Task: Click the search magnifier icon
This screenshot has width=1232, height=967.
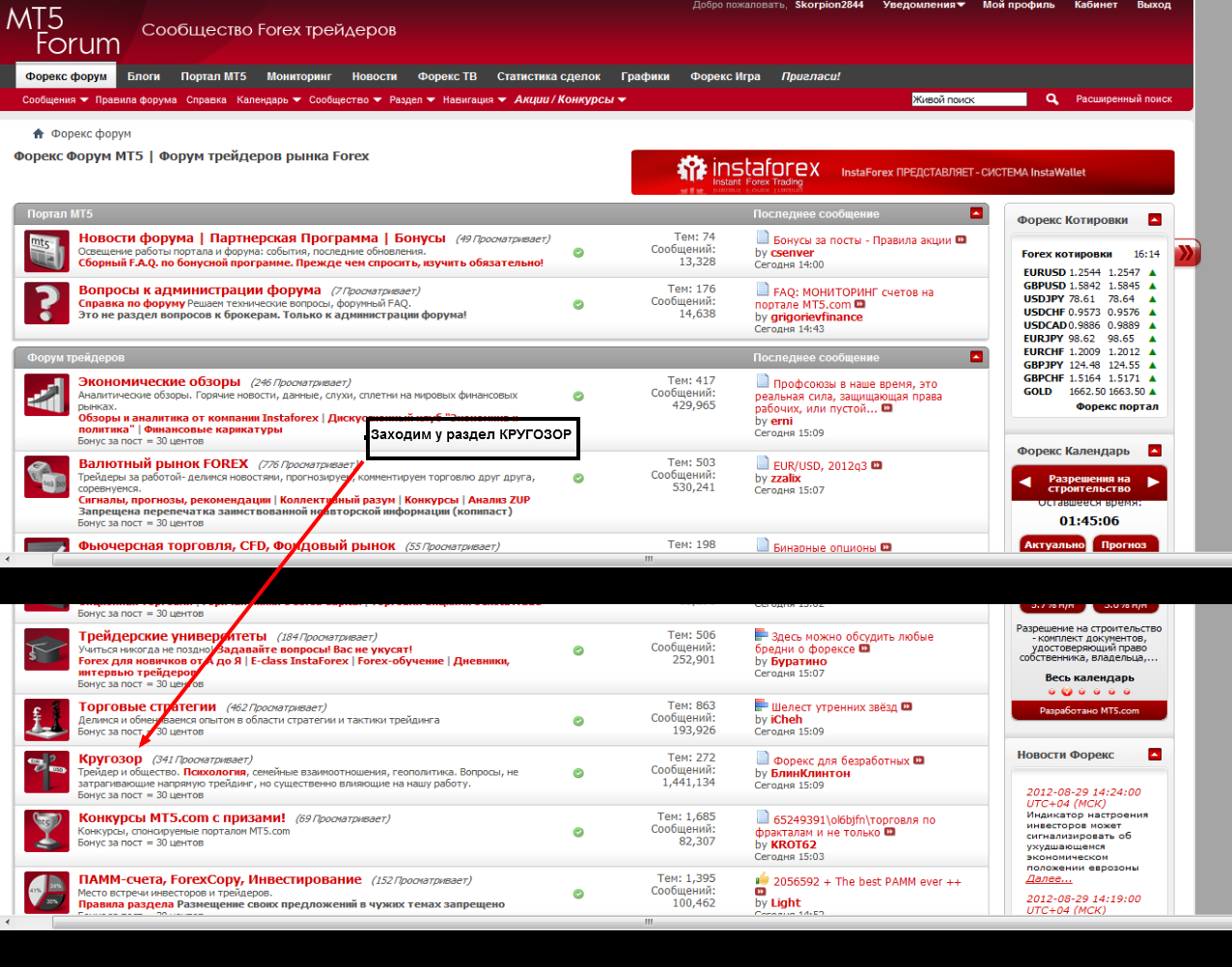Action: coord(1052,99)
